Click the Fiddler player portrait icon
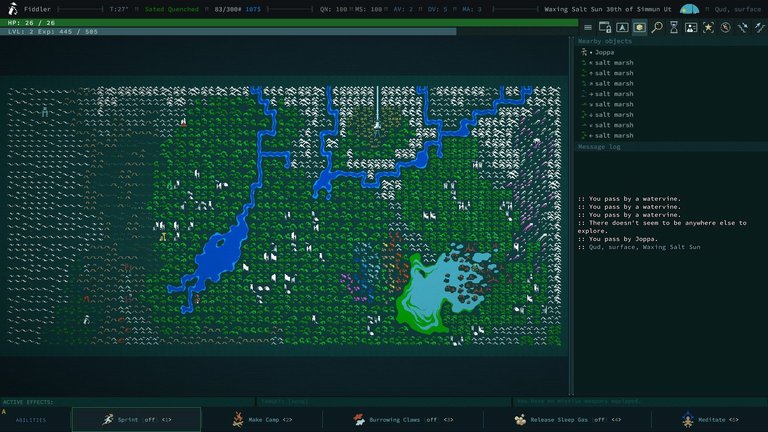Viewport: 768px width, 432px height. point(13,8)
